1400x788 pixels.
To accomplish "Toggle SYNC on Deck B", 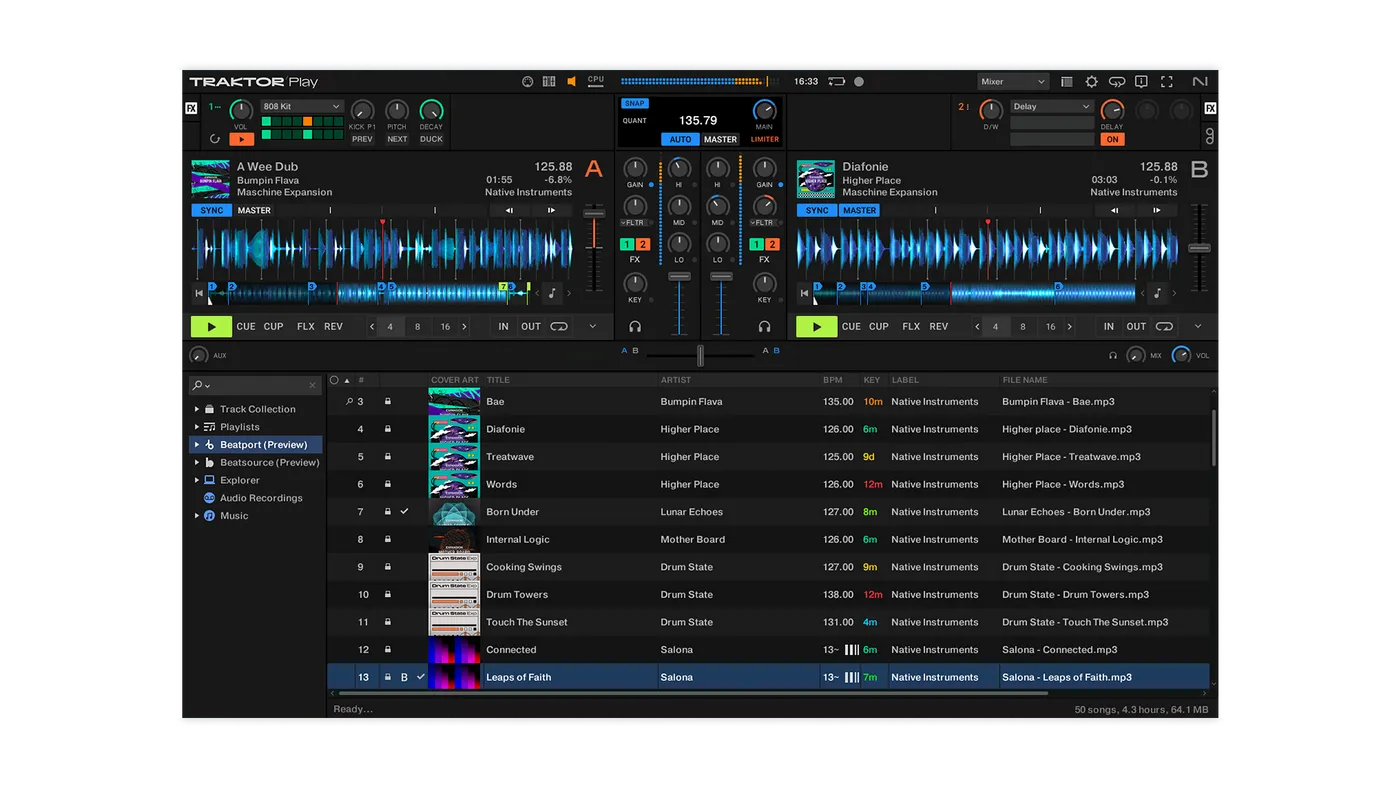I will pyautogui.click(x=816, y=210).
